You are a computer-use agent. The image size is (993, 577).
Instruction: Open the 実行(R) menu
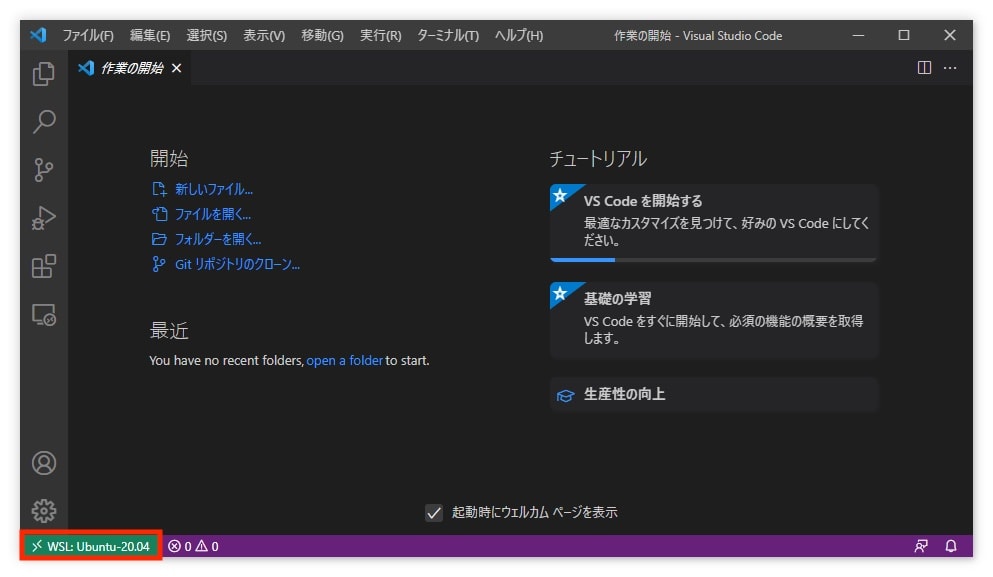pos(381,35)
